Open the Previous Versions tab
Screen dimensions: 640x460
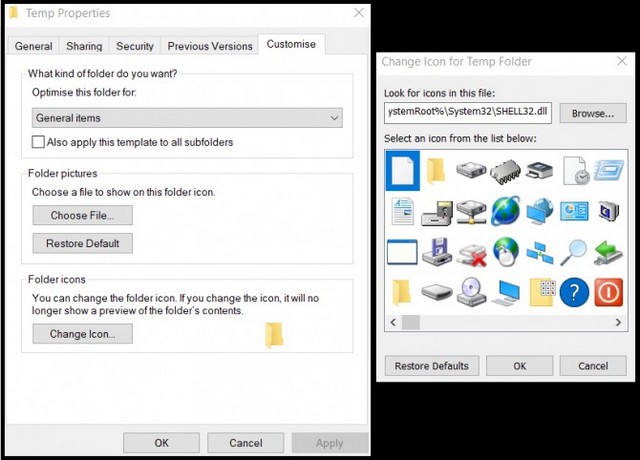point(210,46)
